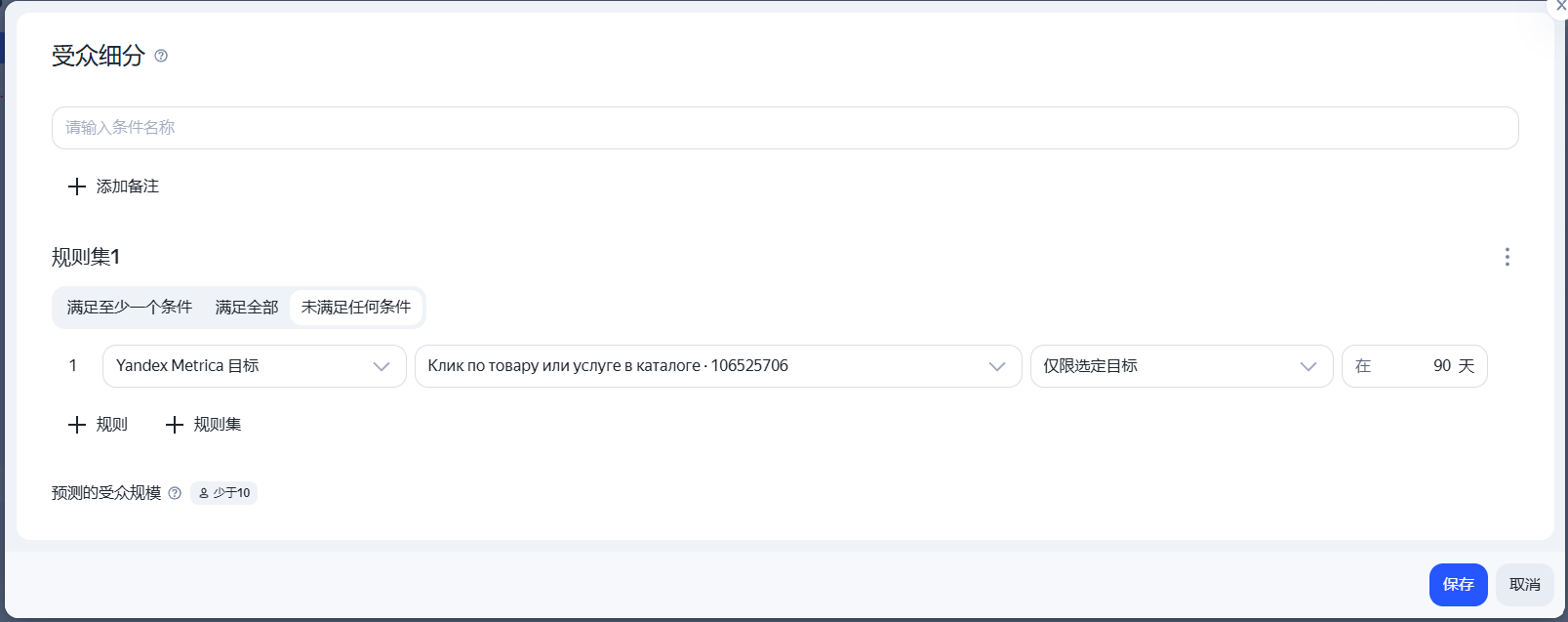The image size is (1568, 622).
Task: Select 满足至少一个条件 option
Action: pyautogui.click(x=130, y=308)
